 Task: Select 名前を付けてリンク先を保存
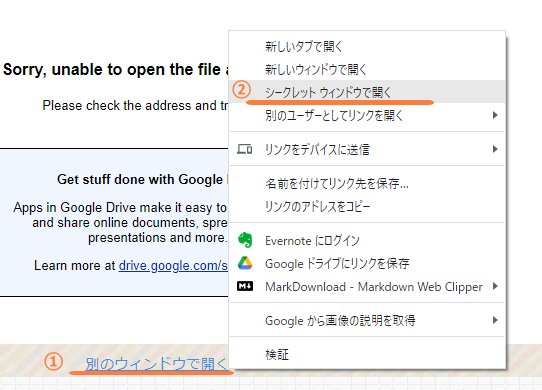click(x=367, y=184)
